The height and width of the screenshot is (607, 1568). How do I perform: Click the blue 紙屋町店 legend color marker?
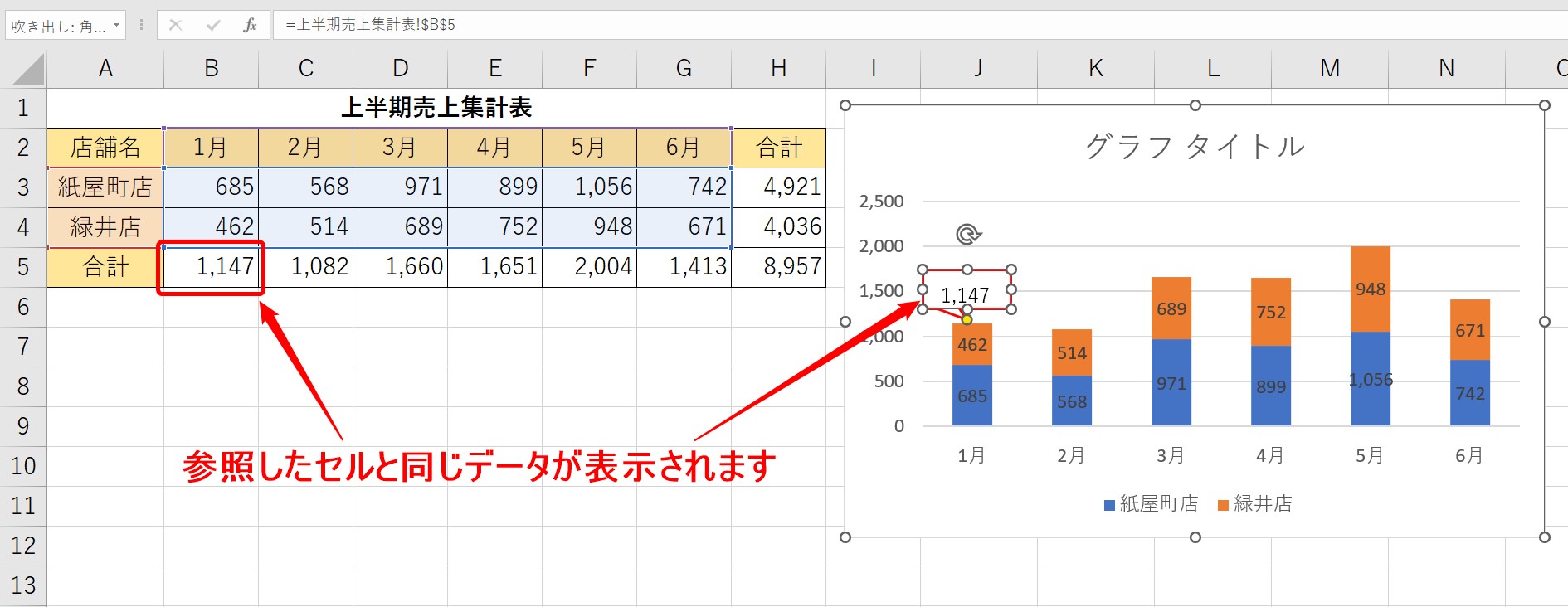click(x=1109, y=505)
